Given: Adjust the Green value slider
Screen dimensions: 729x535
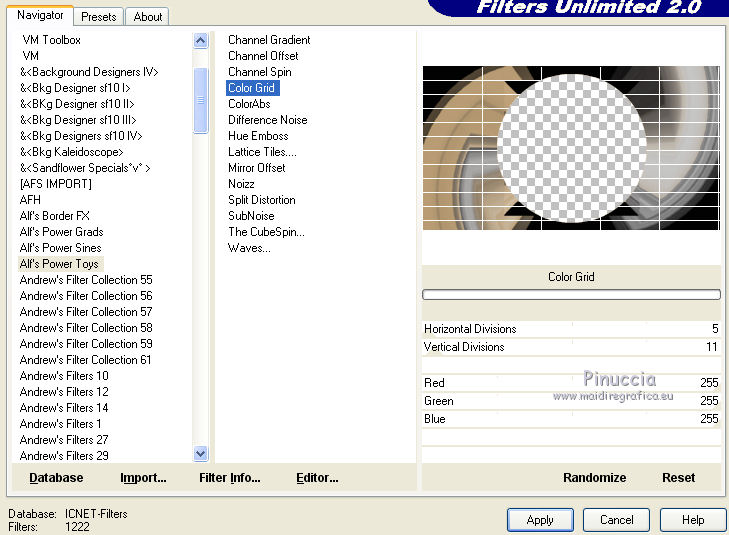Looking at the screenshot, I should point(571,401).
